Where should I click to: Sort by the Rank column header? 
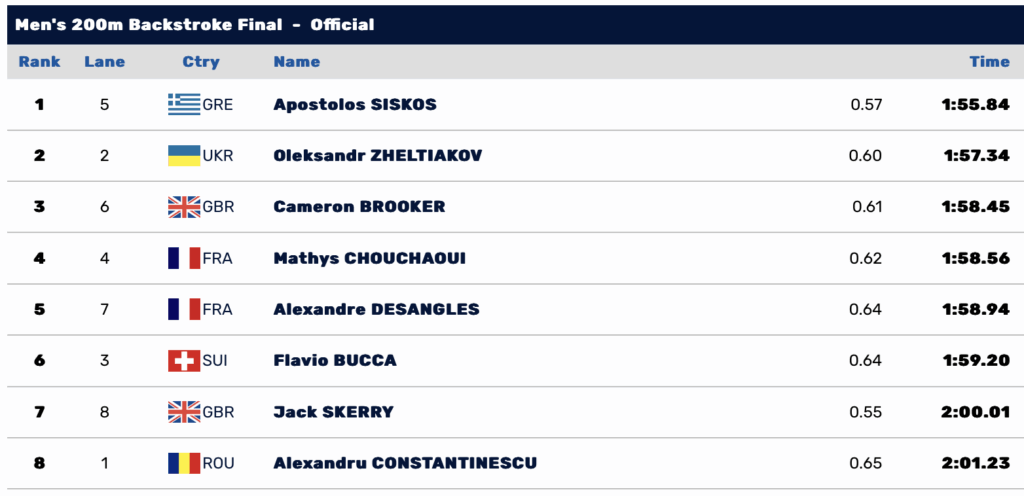[x=39, y=62]
